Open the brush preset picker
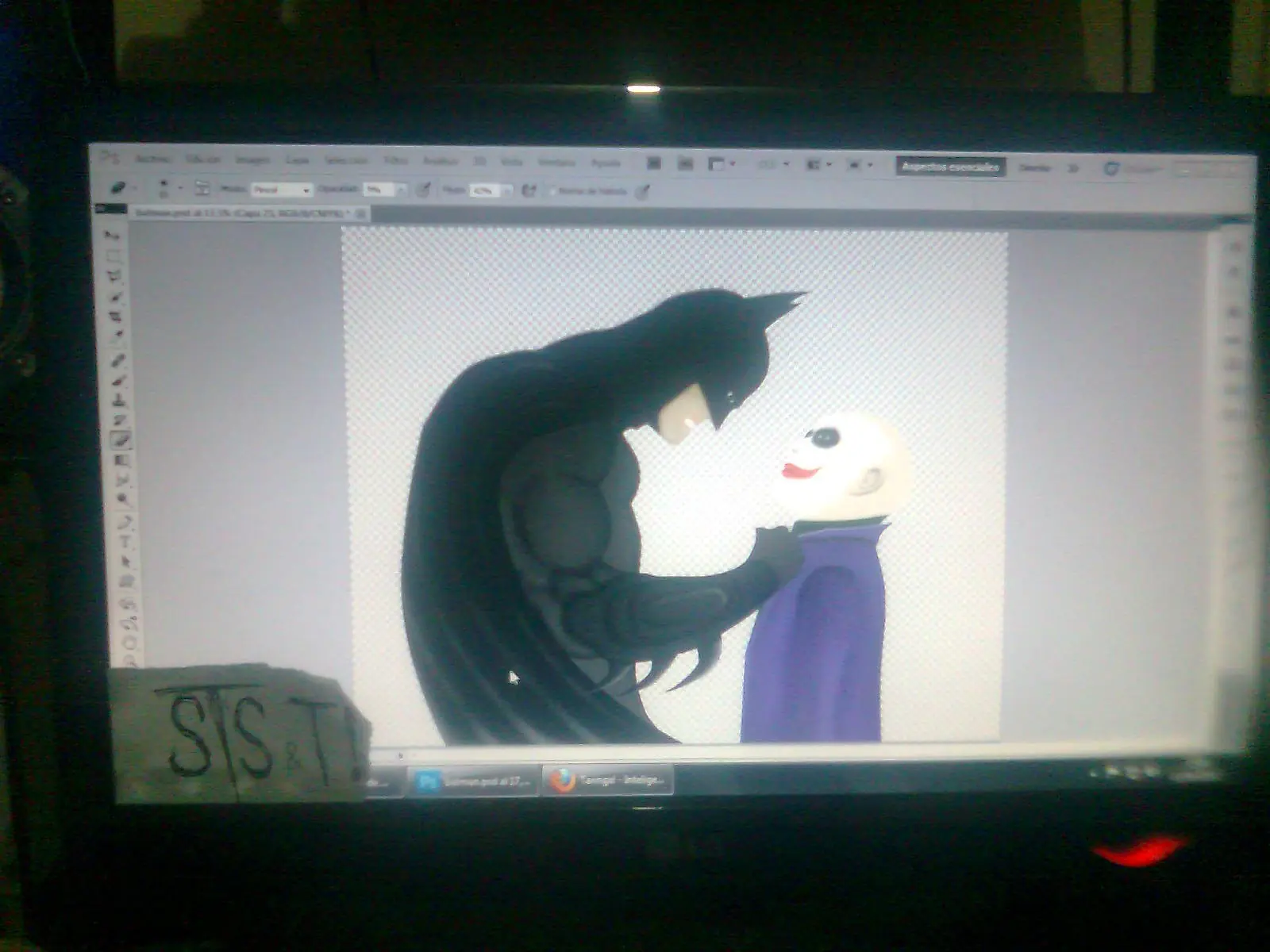 [x=169, y=188]
